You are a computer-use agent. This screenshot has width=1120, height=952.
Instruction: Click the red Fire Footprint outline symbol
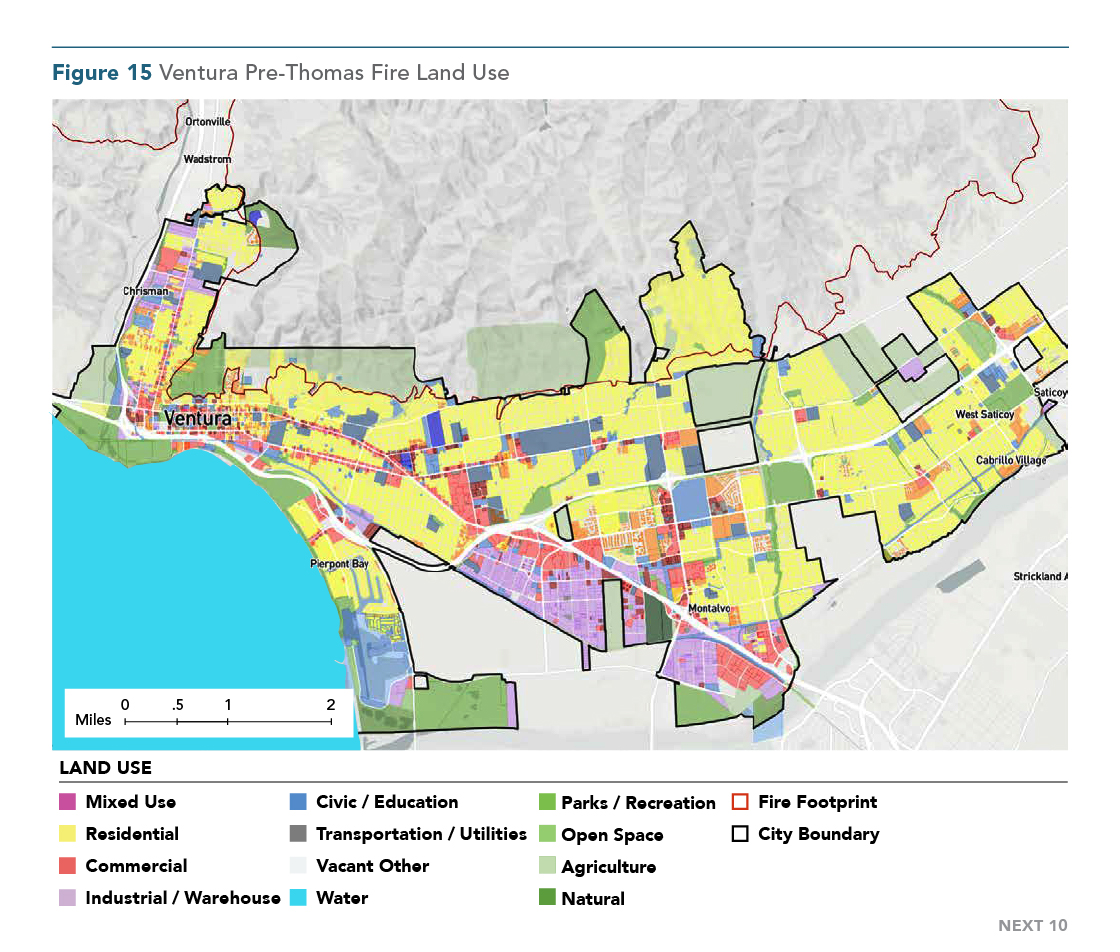coord(740,802)
